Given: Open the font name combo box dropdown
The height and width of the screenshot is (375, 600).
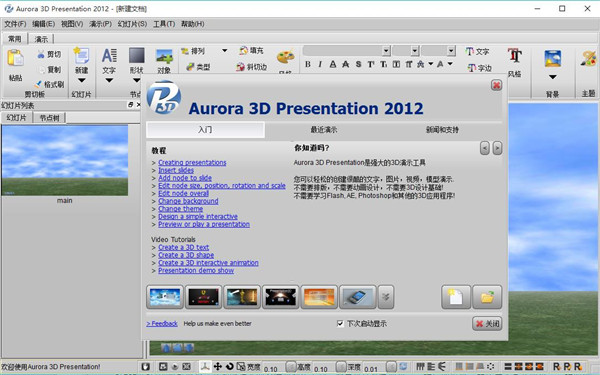Looking at the screenshot, I should [386, 51].
